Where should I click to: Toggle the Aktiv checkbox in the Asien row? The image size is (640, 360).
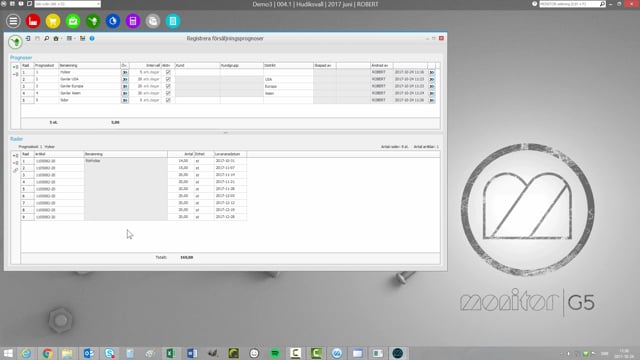coord(168,93)
